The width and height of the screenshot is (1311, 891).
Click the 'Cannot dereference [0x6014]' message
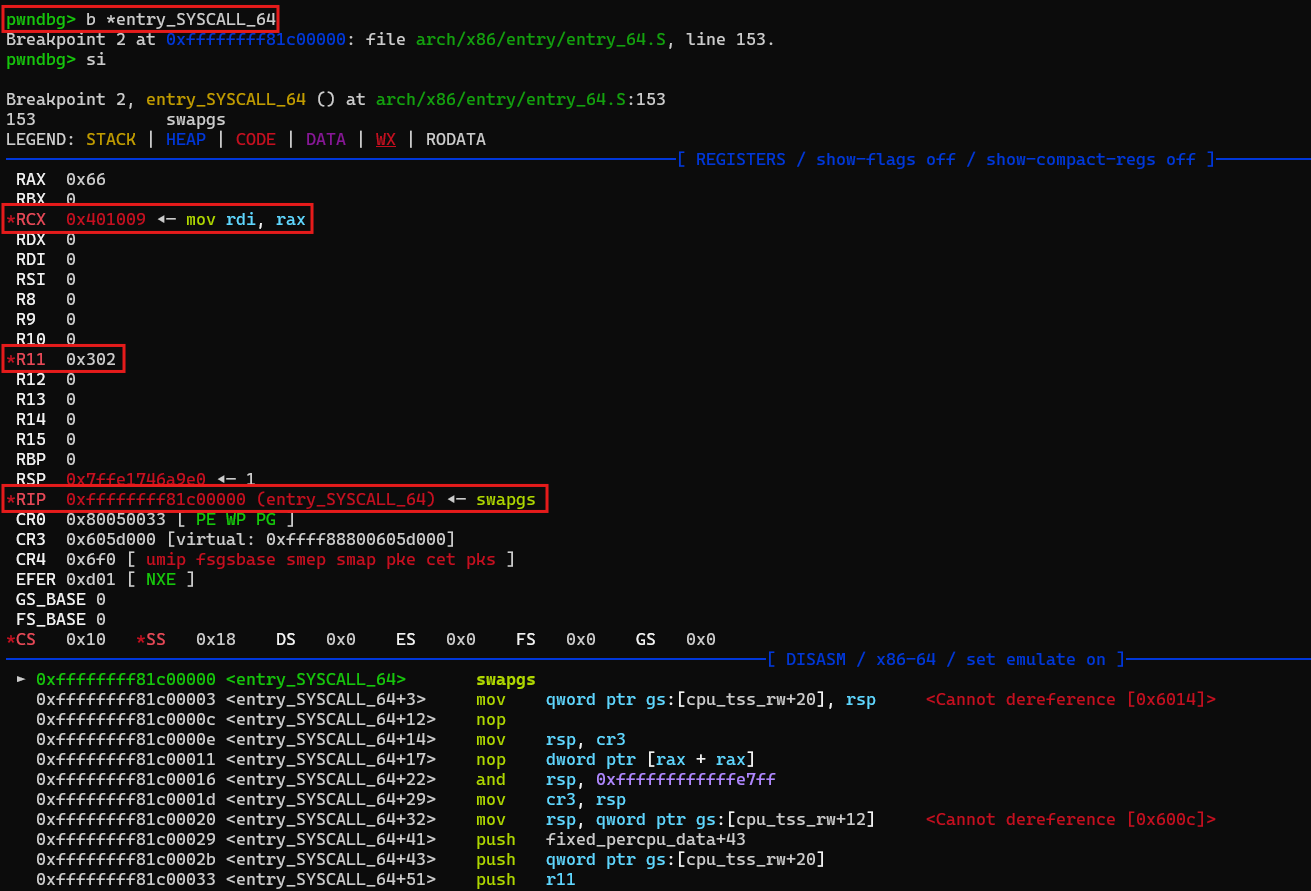coord(1070,700)
